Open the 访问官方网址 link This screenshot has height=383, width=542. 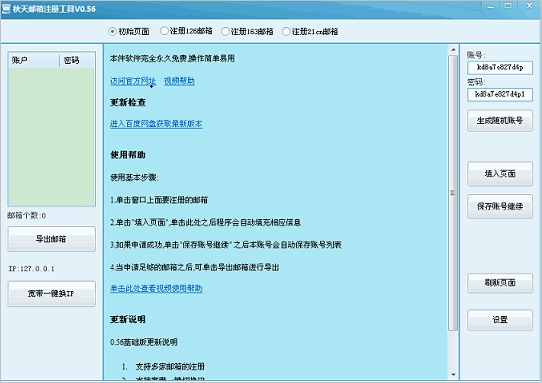point(133,81)
